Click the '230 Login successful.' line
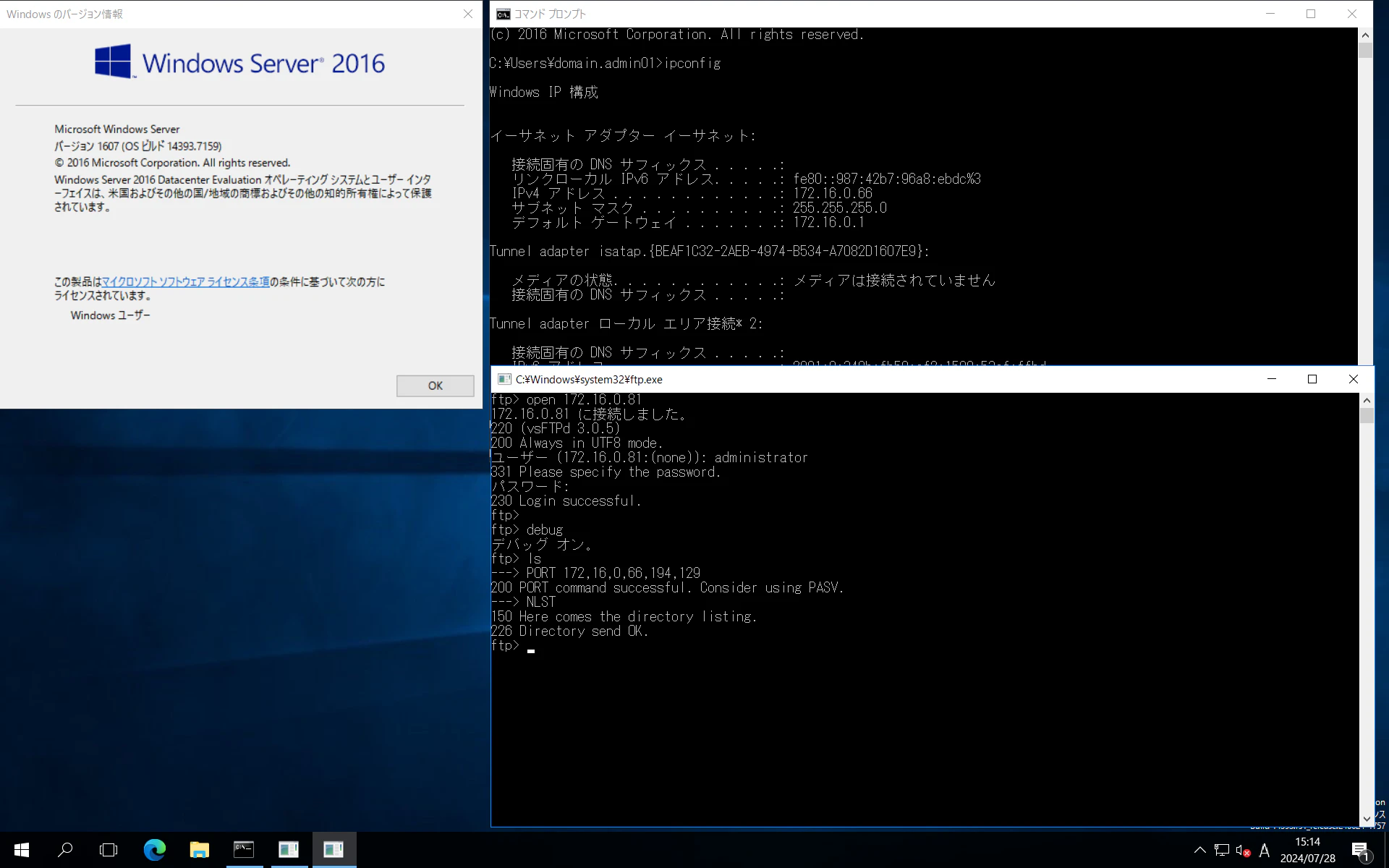 click(566, 501)
